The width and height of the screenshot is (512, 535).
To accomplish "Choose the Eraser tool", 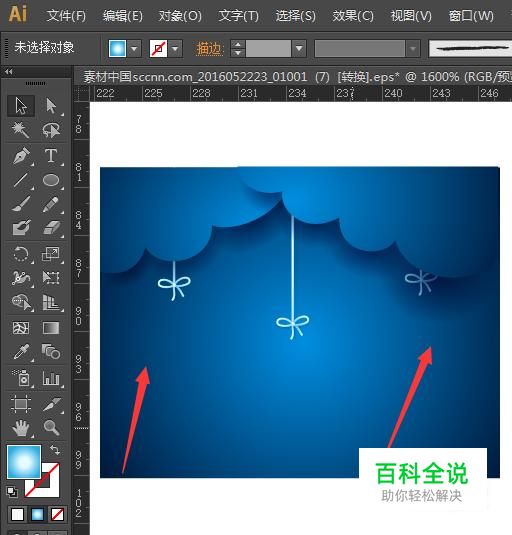I will [51, 227].
